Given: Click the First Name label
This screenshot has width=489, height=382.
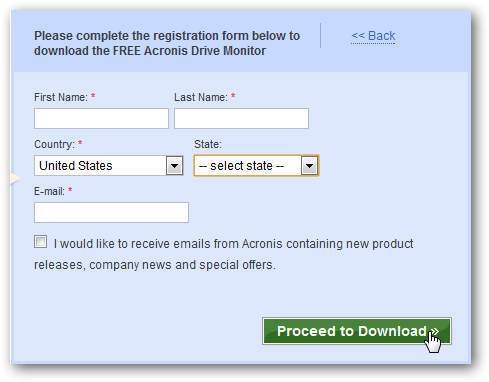Looking at the screenshot, I should click(61, 97).
